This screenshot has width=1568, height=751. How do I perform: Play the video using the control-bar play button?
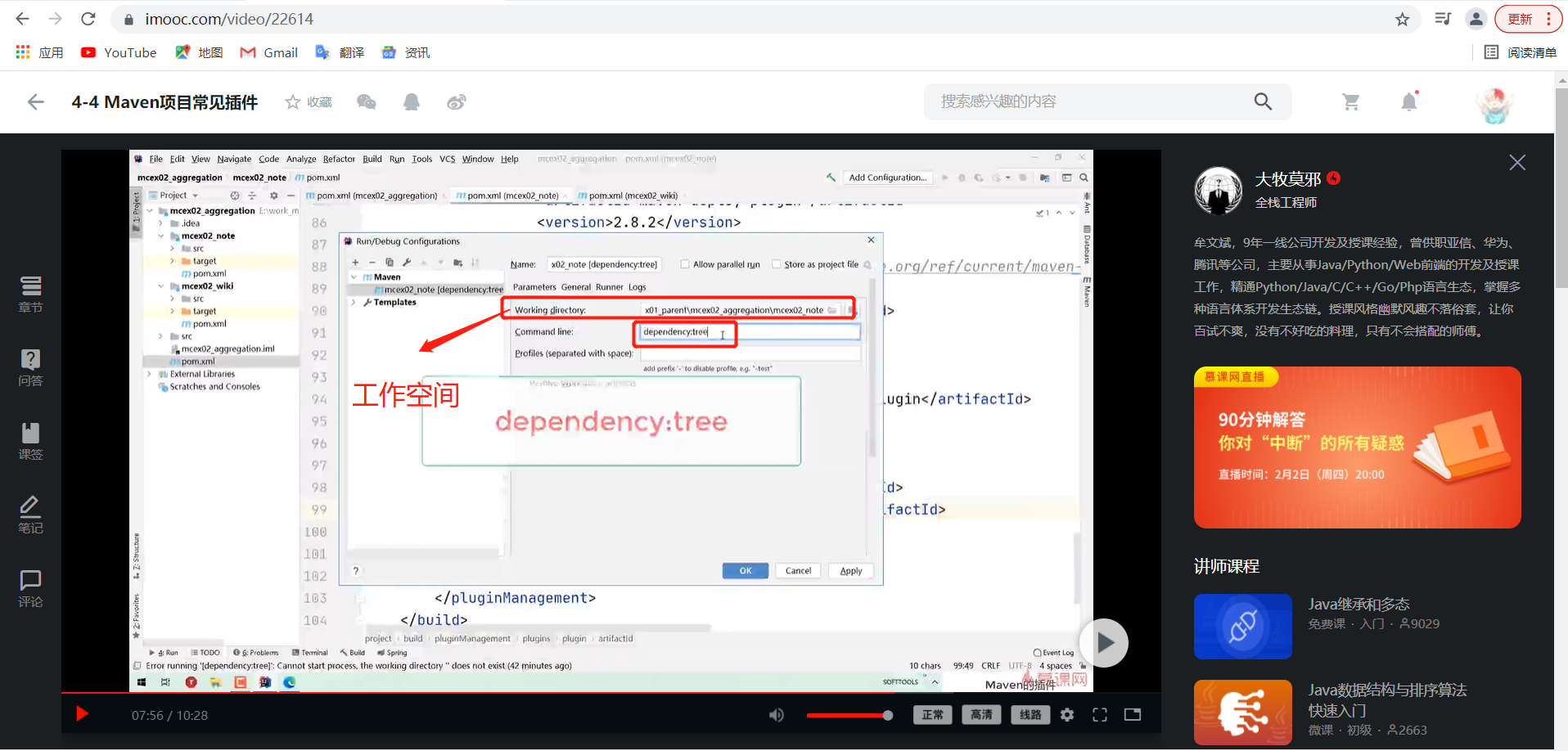(82, 714)
